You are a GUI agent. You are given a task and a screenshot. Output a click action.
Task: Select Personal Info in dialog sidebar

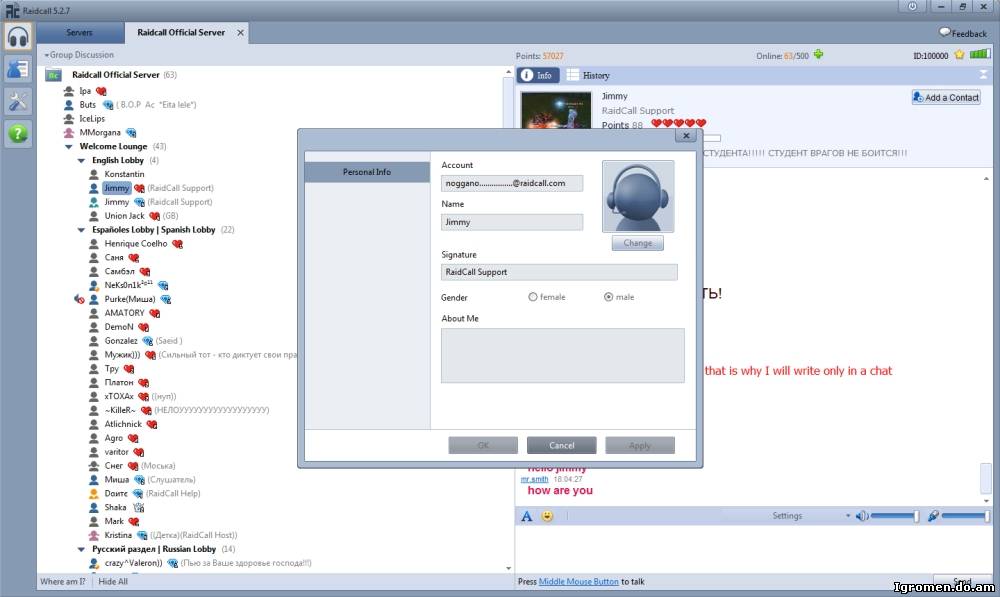(367, 172)
